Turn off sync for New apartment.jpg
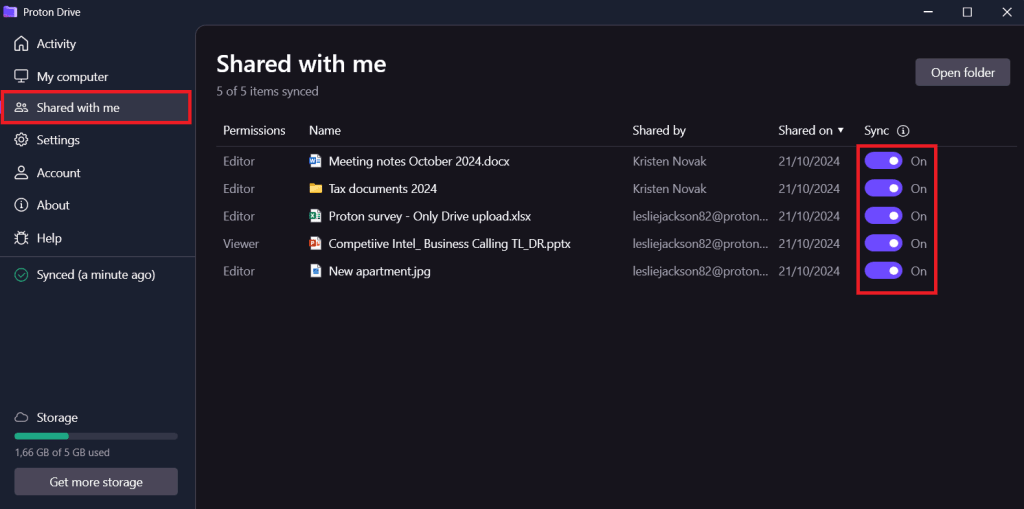This screenshot has width=1024, height=509. pos(883,271)
